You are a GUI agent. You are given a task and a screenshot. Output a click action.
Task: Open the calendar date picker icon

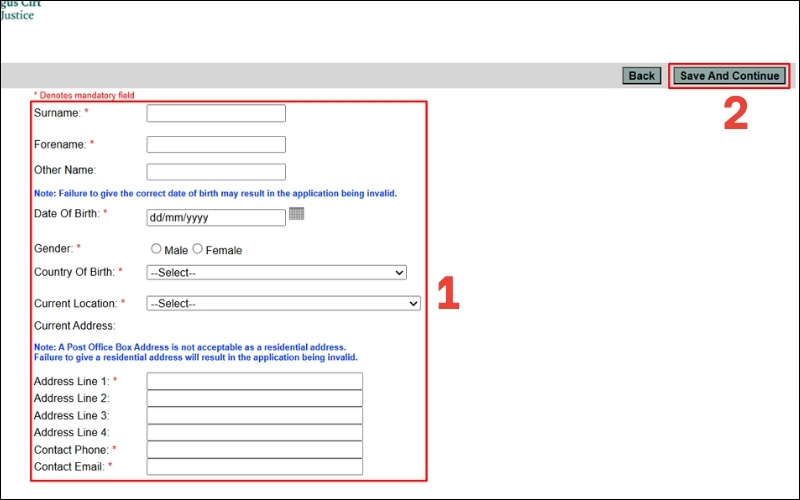coord(296,214)
